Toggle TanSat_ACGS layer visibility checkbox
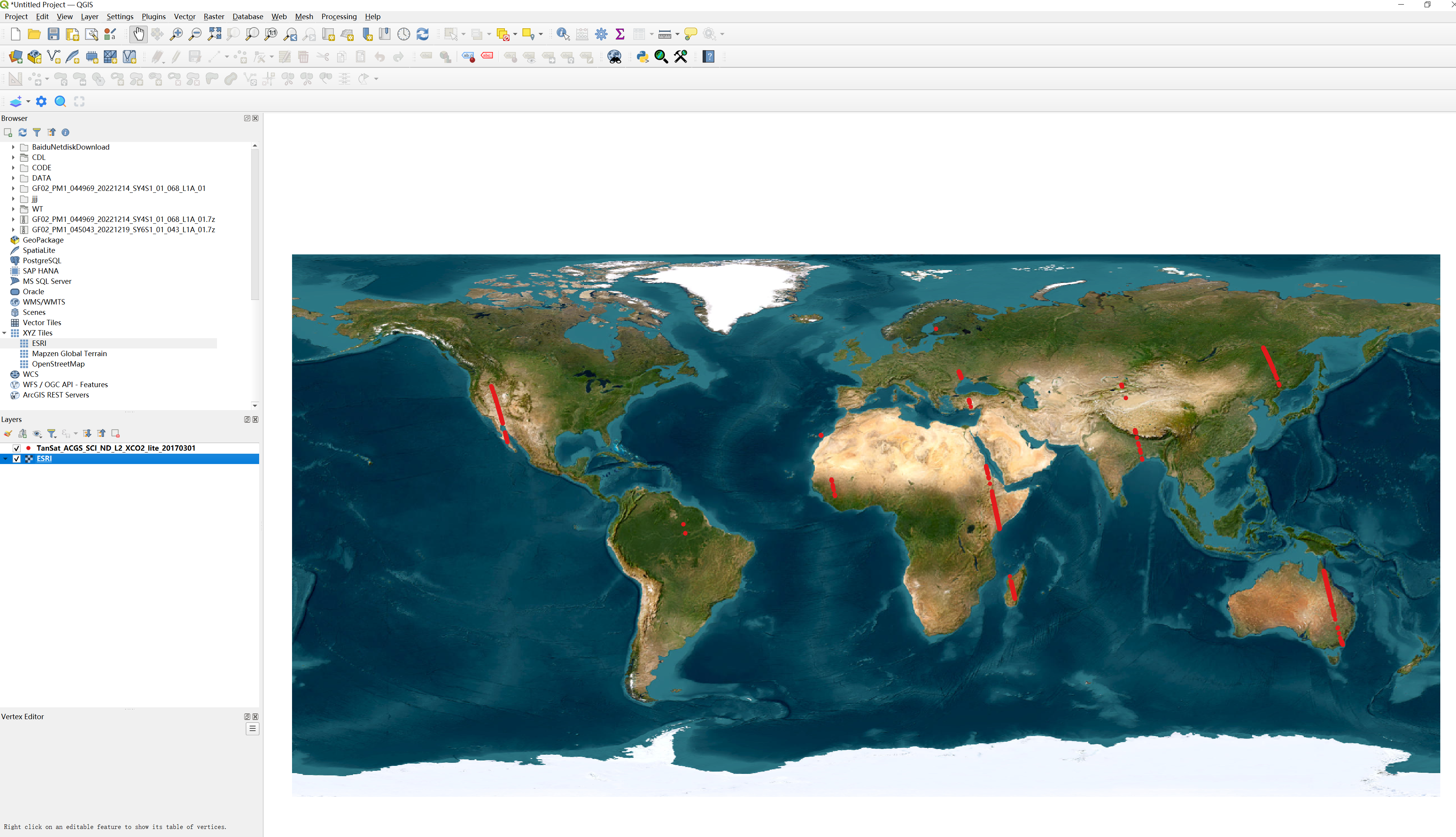1456x837 pixels. (x=17, y=448)
